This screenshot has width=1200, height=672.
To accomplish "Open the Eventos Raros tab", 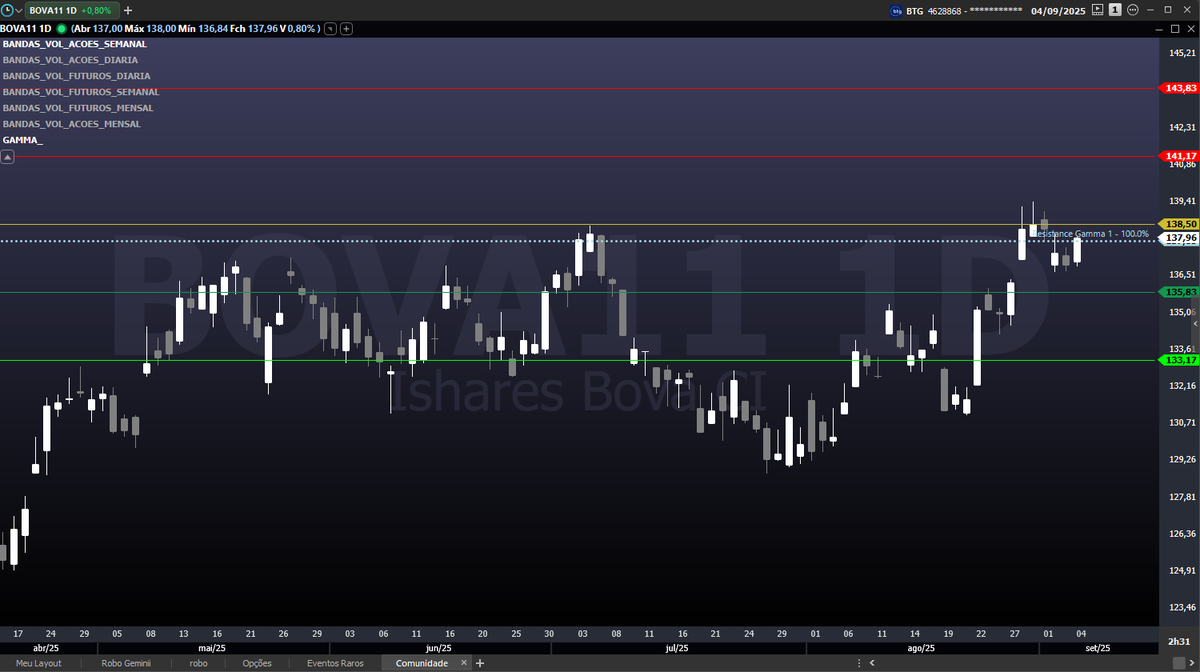I will (x=335, y=663).
